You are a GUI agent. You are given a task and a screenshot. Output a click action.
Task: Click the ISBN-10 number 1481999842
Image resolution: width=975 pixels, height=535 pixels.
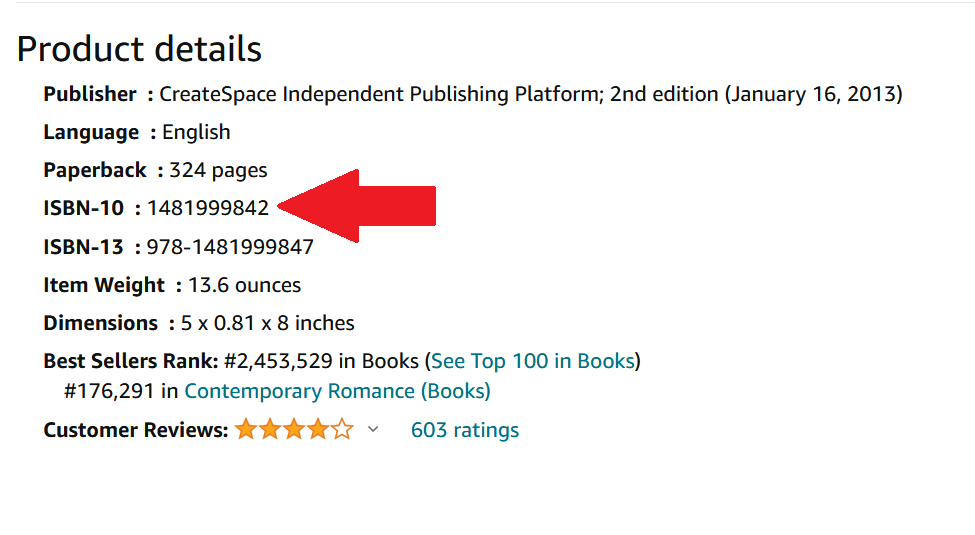tap(208, 208)
